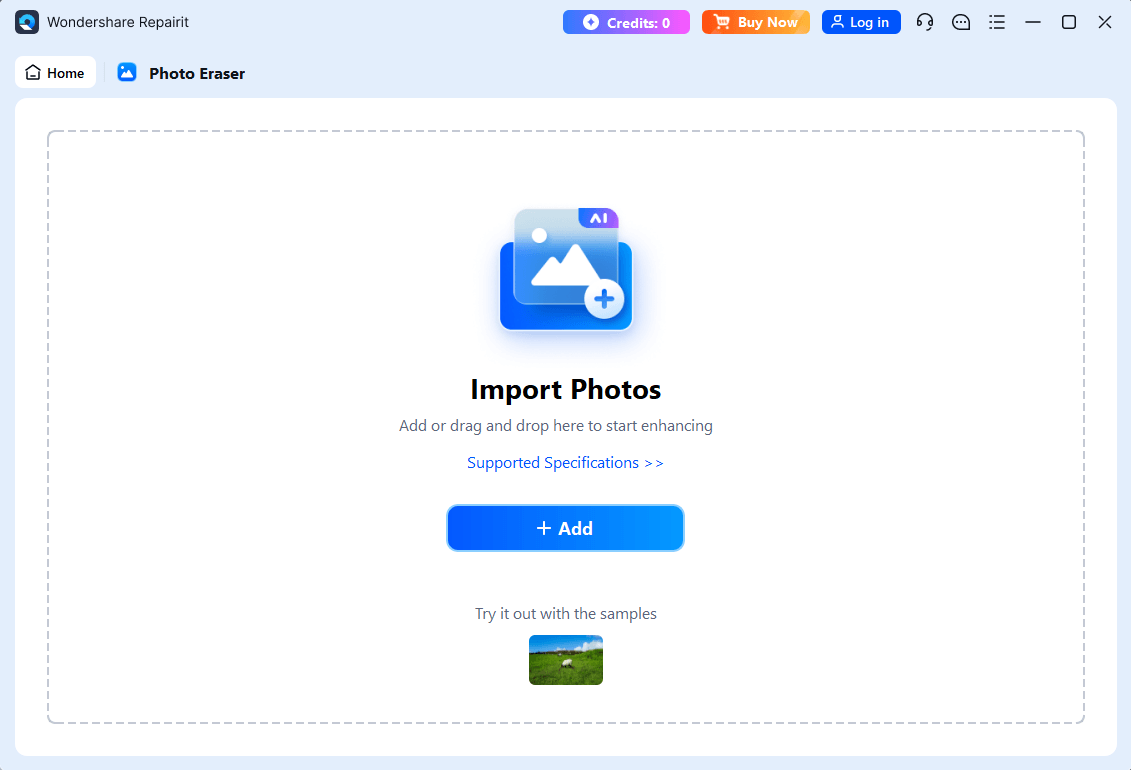Click the Buy Now button

point(756,21)
